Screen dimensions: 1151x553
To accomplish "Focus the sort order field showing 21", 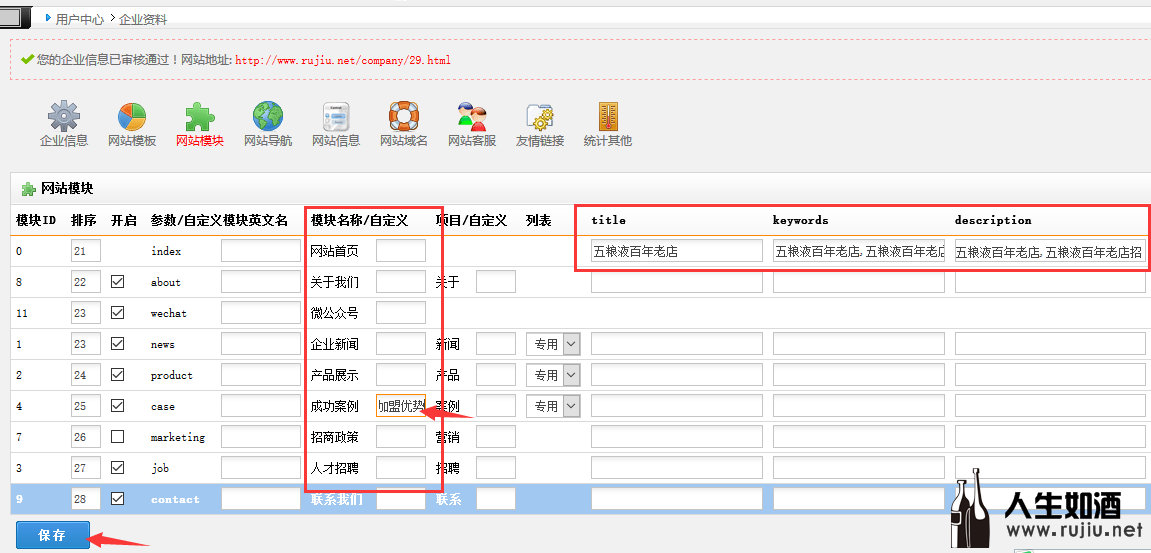I will pyautogui.click(x=85, y=251).
